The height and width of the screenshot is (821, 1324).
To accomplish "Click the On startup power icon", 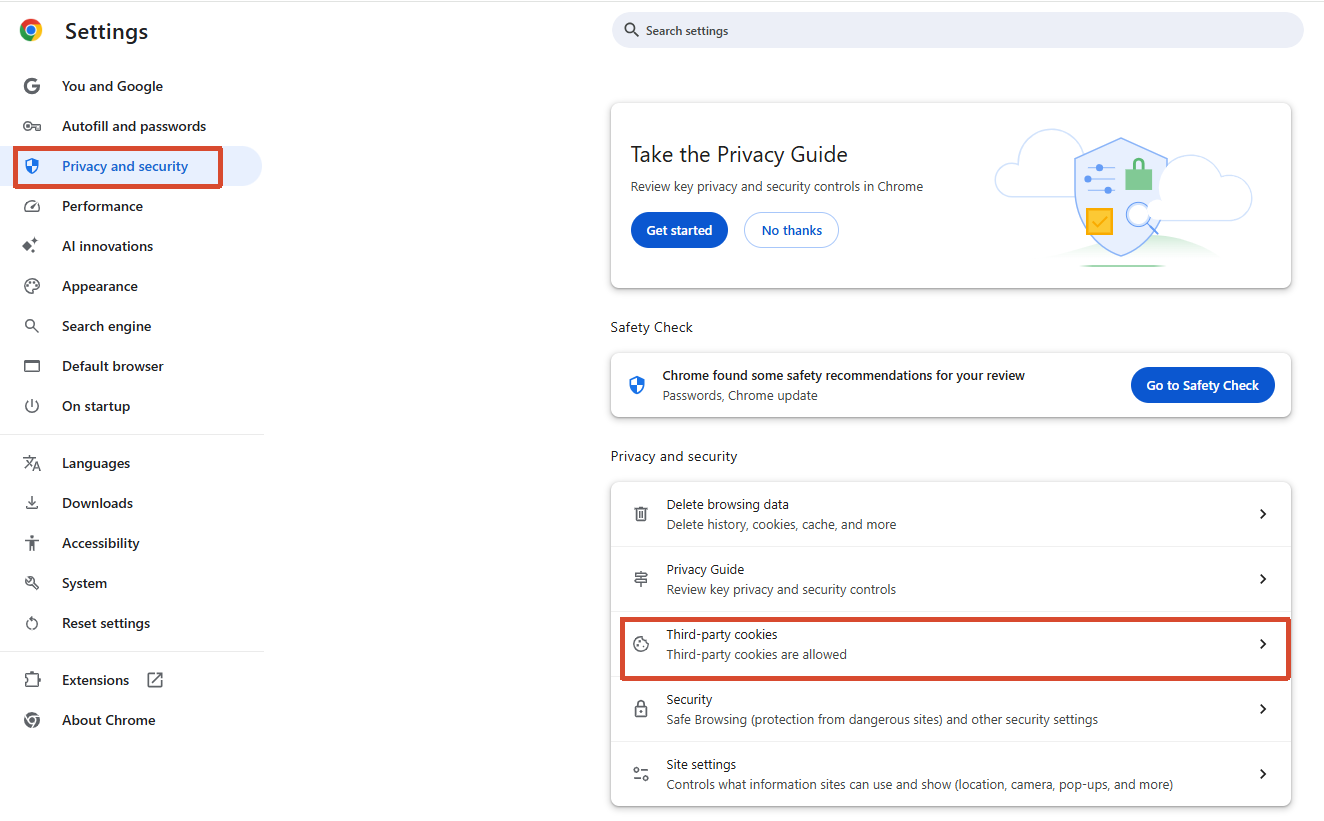I will 32,406.
